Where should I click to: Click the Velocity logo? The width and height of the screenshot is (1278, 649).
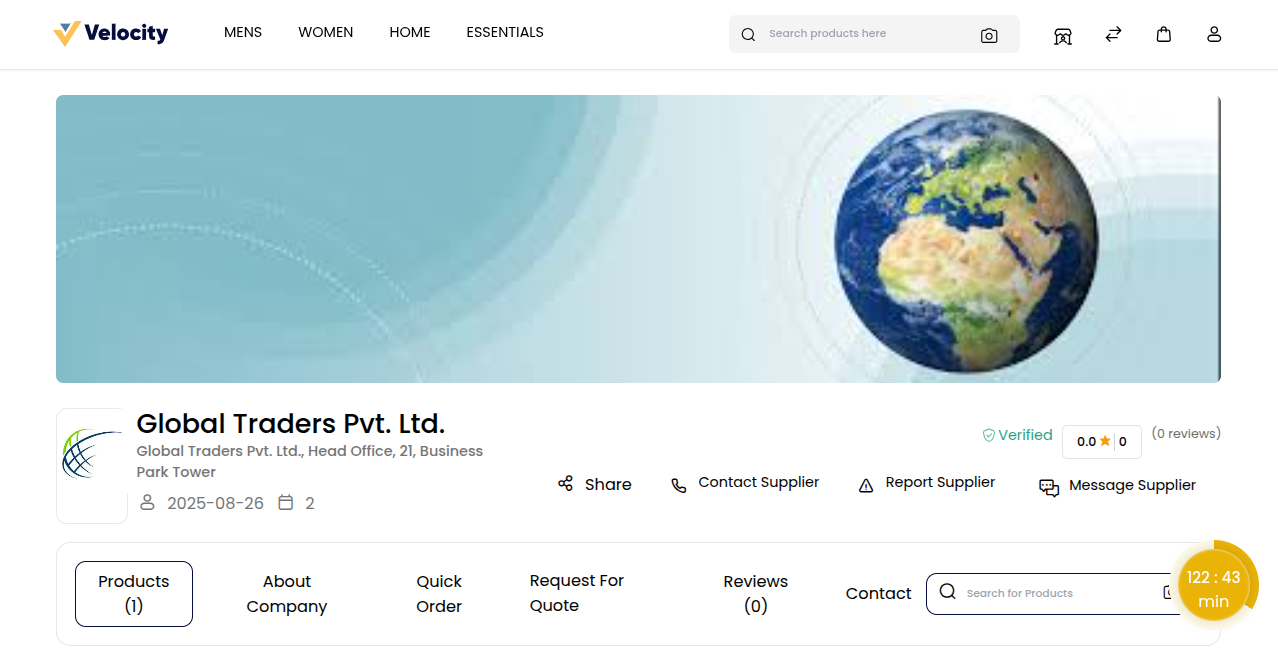coord(110,33)
